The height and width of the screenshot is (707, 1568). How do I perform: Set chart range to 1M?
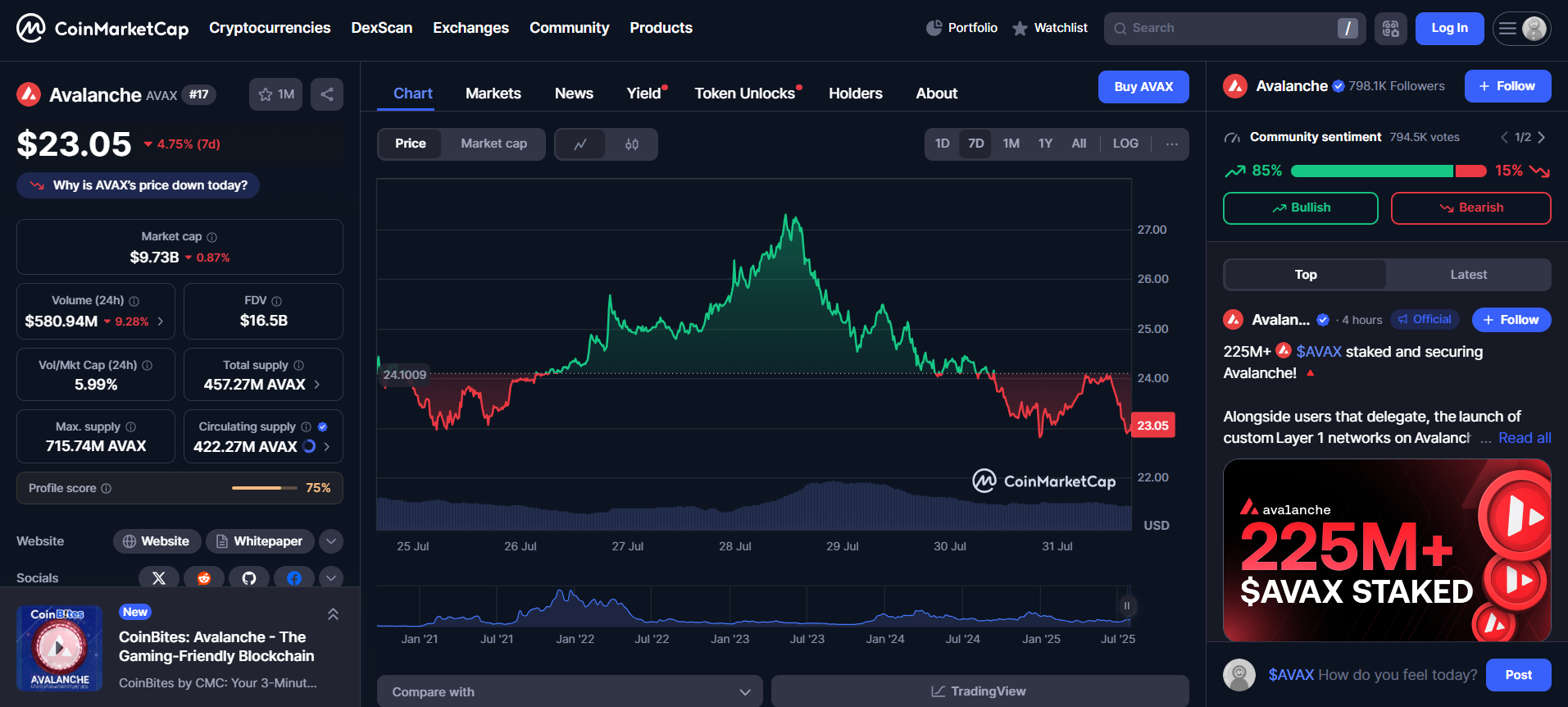1011,144
